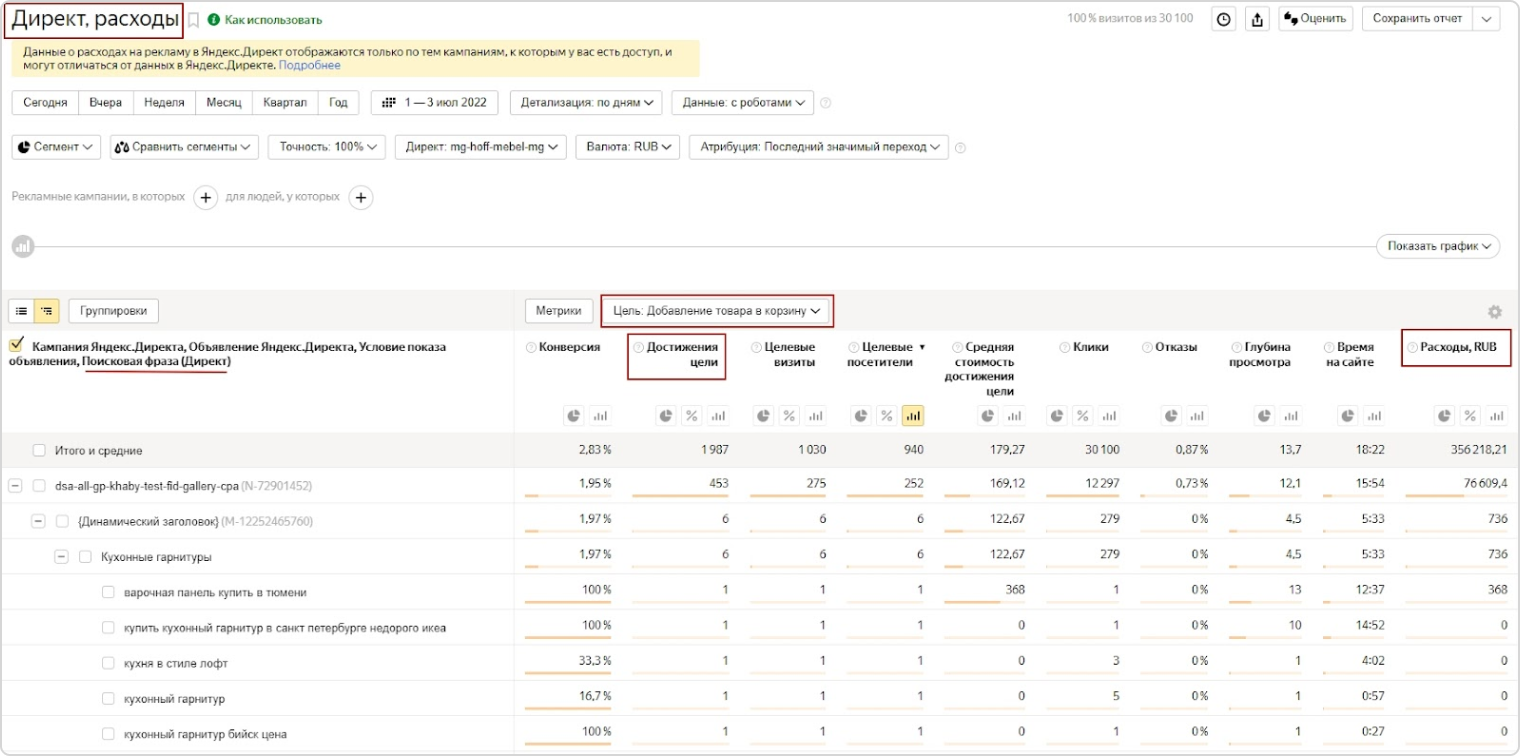The height and width of the screenshot is (756, 1520).
Task: Expand the Показать график dropdown
Action: (1438, 246)
